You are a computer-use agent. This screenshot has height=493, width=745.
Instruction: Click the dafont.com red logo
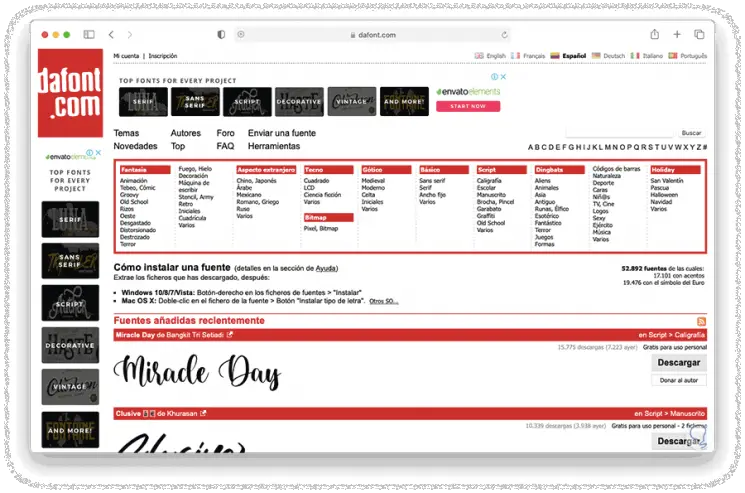point(70,93)
